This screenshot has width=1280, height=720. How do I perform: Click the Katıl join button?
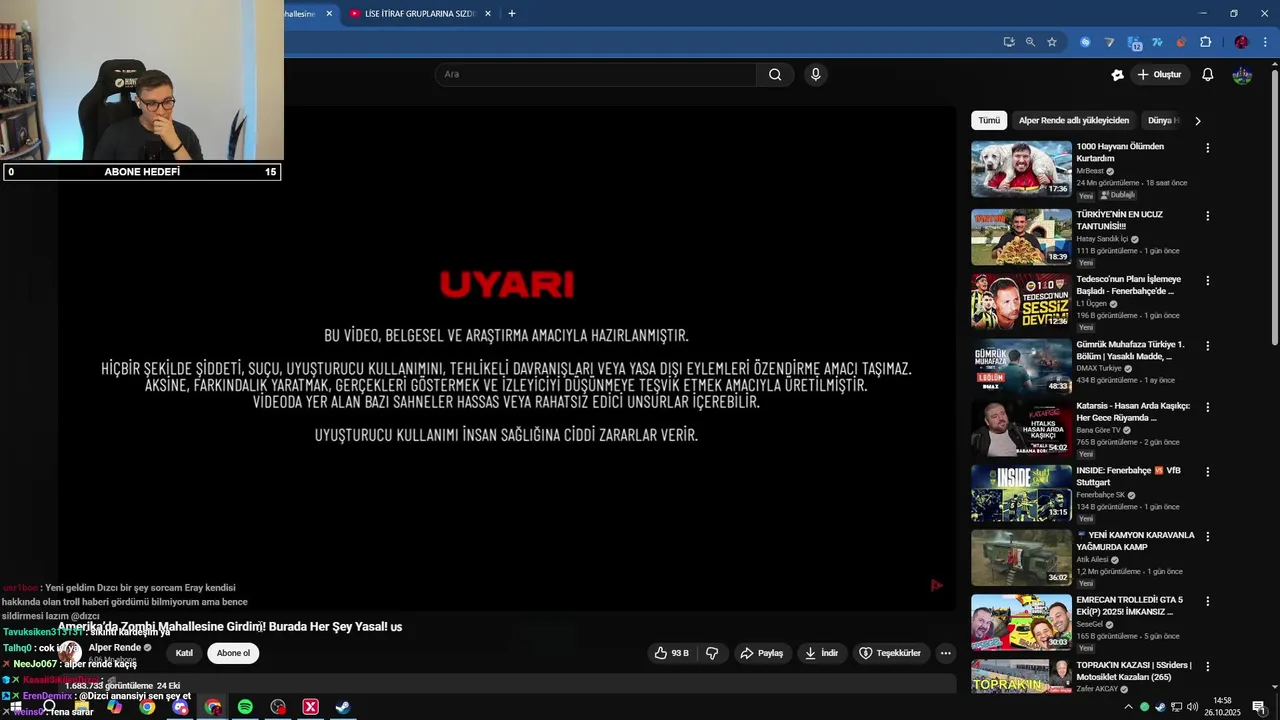click(184, 653)
